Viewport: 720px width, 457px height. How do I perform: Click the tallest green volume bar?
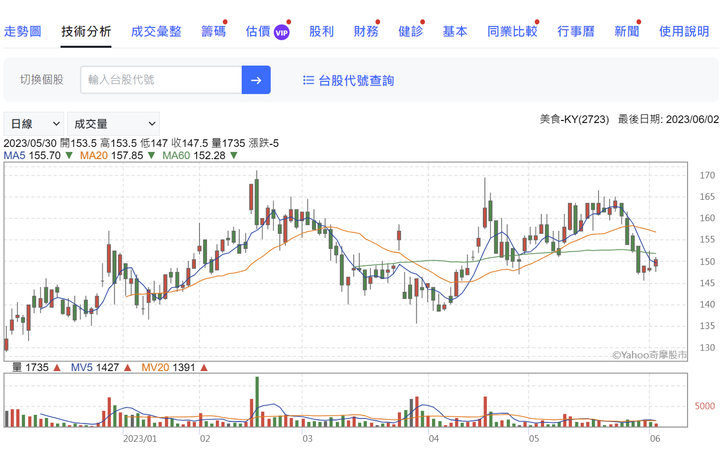(257, 402)
